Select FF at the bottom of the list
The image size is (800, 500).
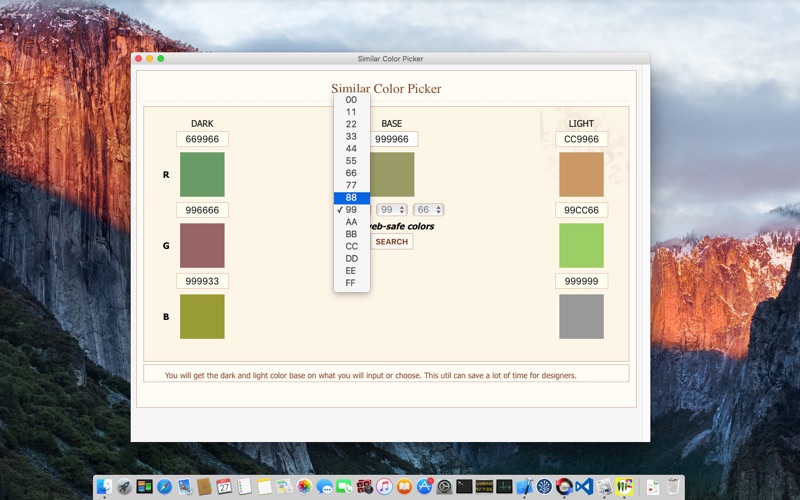click(x=352, y=283)
